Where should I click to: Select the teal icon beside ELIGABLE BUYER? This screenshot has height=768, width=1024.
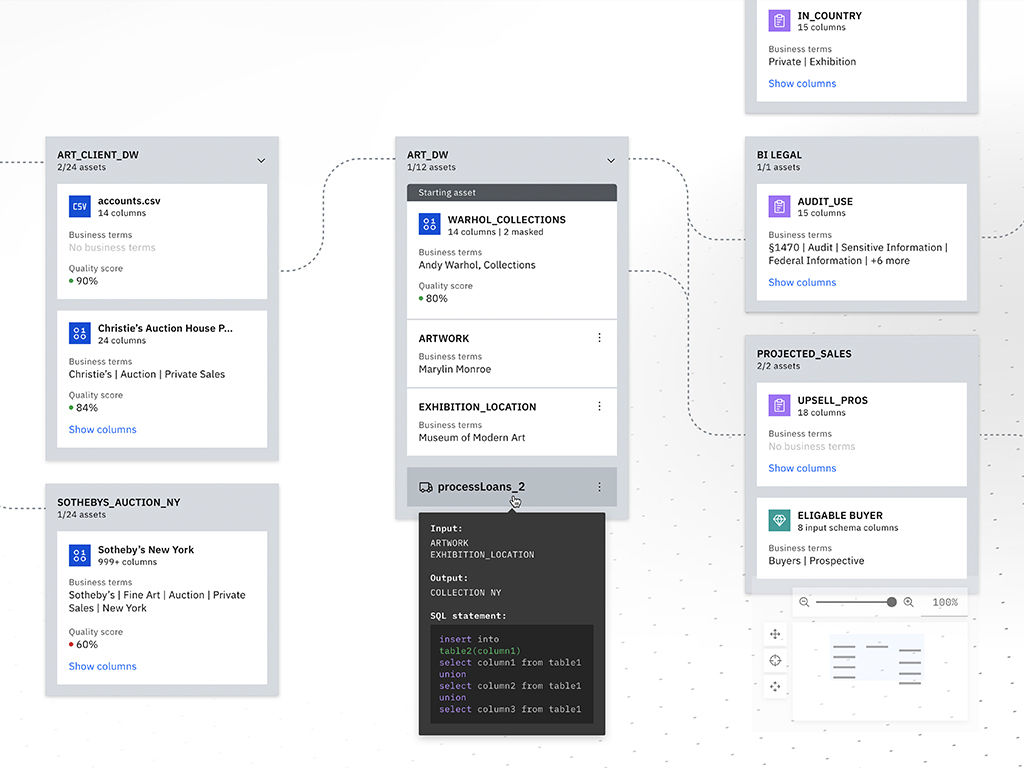[779, 520]
